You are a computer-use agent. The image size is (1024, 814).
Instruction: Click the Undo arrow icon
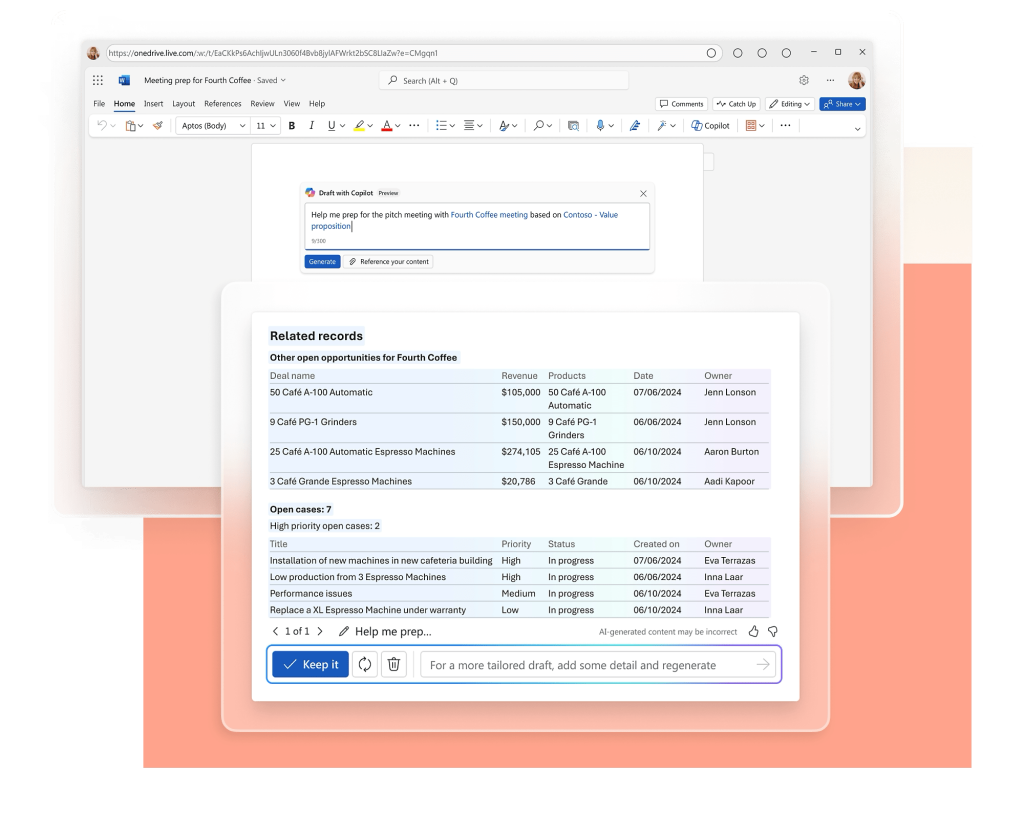102,125
